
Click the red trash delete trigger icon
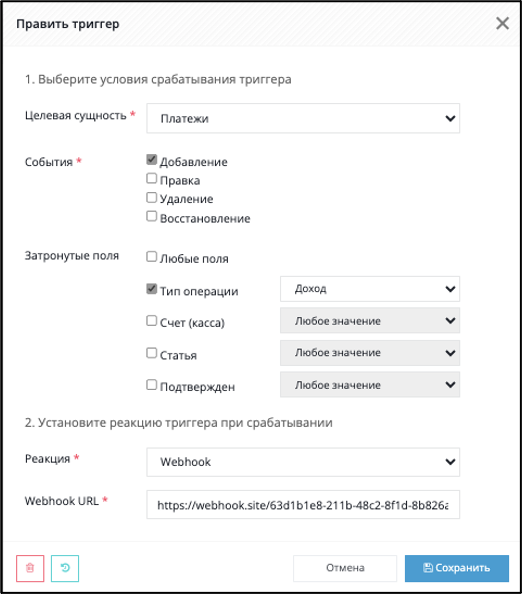point(30,568)
